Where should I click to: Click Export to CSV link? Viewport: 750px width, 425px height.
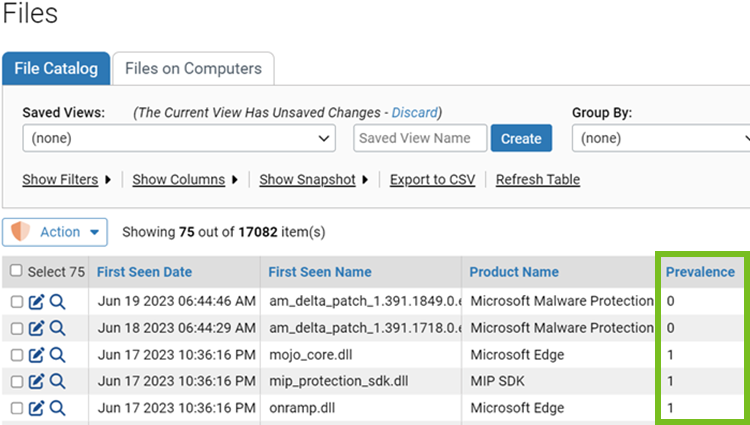click(432, 179)
